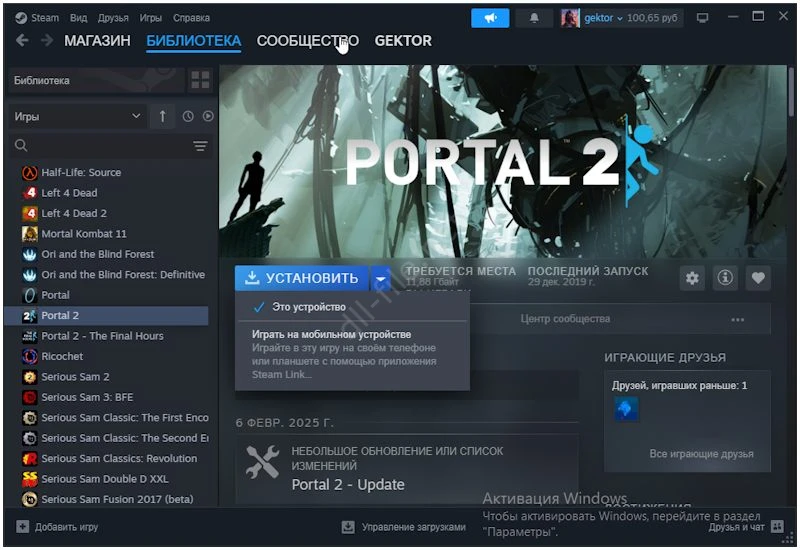Click Serious Sam Classics: Revolution icon
800x550 pixels.
30,458
